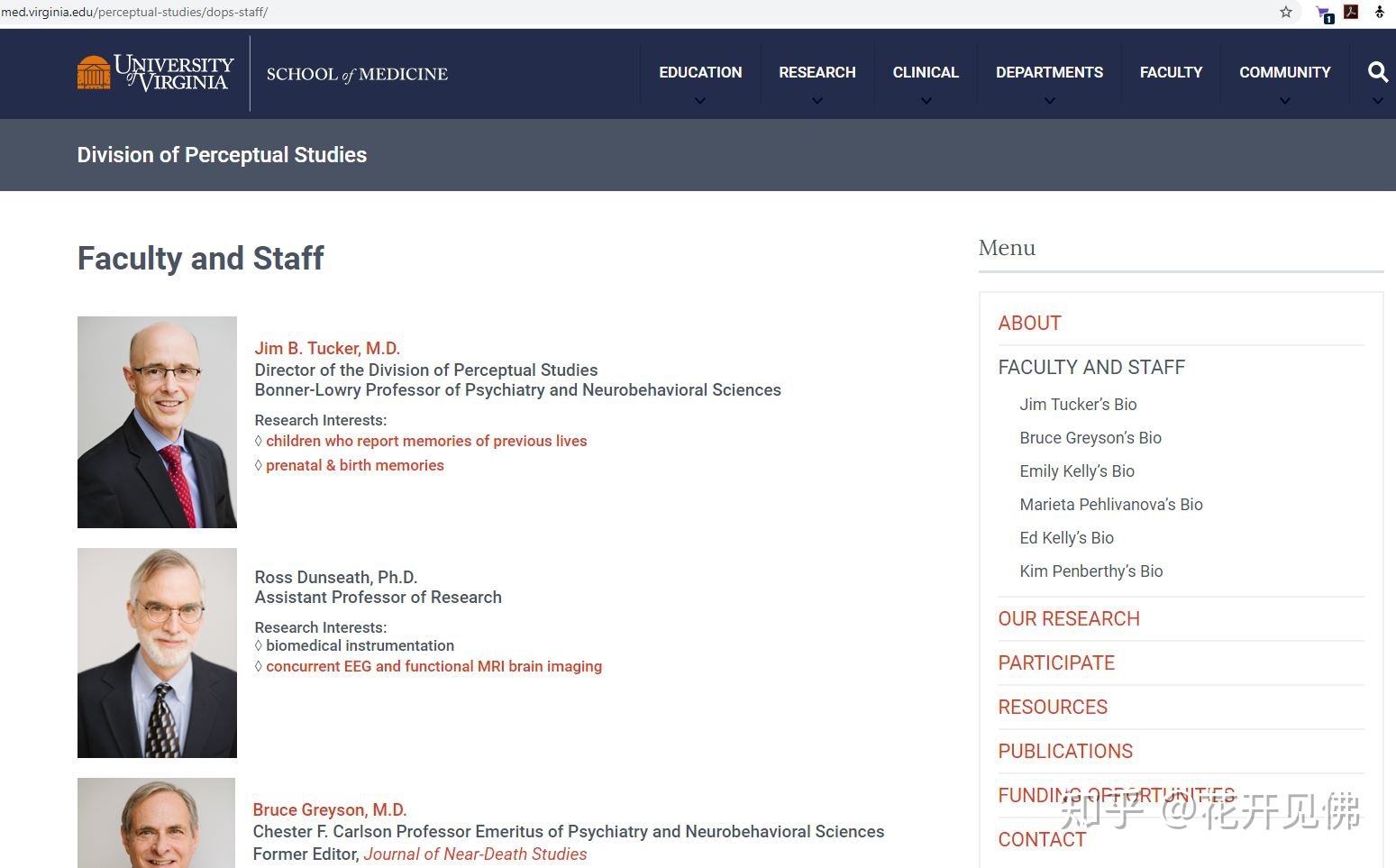Viewport: 1396px width, 868px height.
Task: Open RESOURCES sidebar item
Action: coord(1053,707)
